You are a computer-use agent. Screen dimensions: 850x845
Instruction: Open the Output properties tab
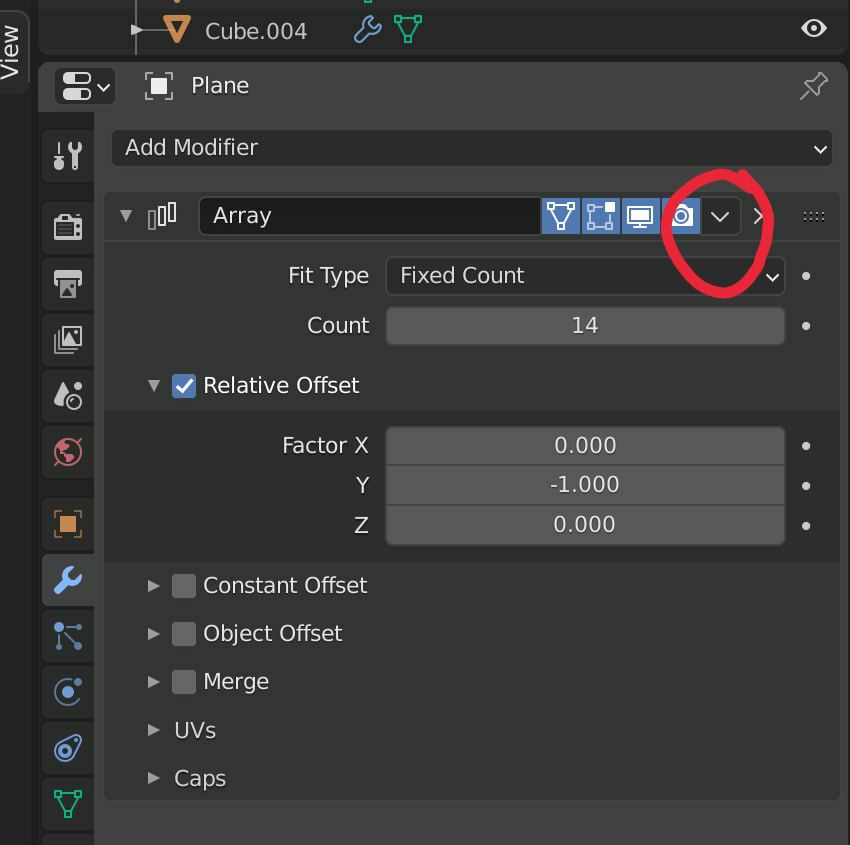(68, 283)
